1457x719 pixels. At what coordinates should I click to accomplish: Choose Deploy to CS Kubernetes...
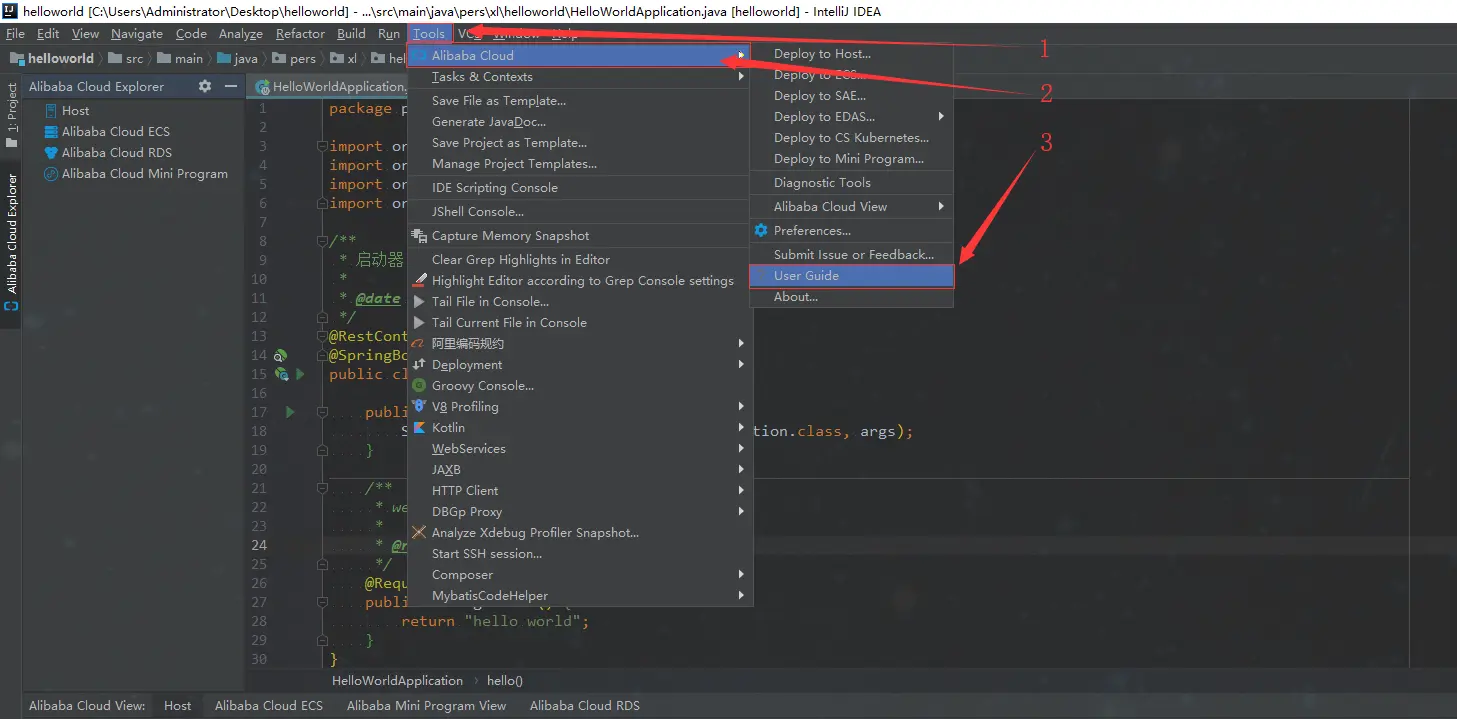(852, 138)
